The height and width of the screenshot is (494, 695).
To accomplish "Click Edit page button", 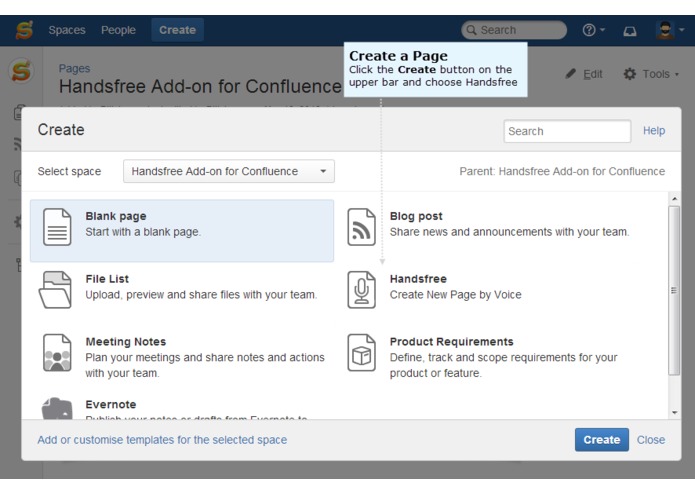I will (584, 74).
